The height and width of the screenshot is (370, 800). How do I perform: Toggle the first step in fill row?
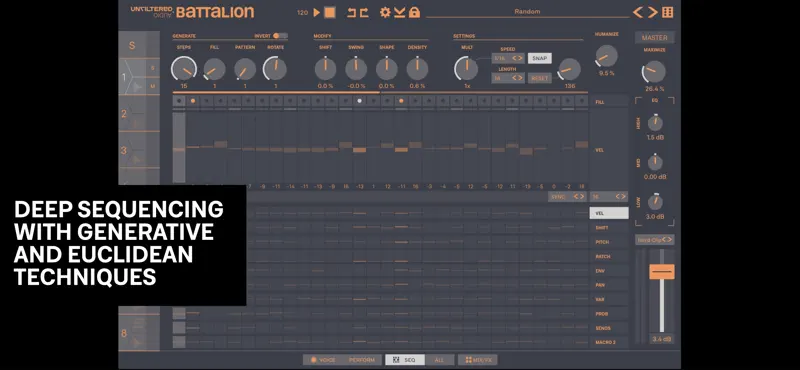179,101
